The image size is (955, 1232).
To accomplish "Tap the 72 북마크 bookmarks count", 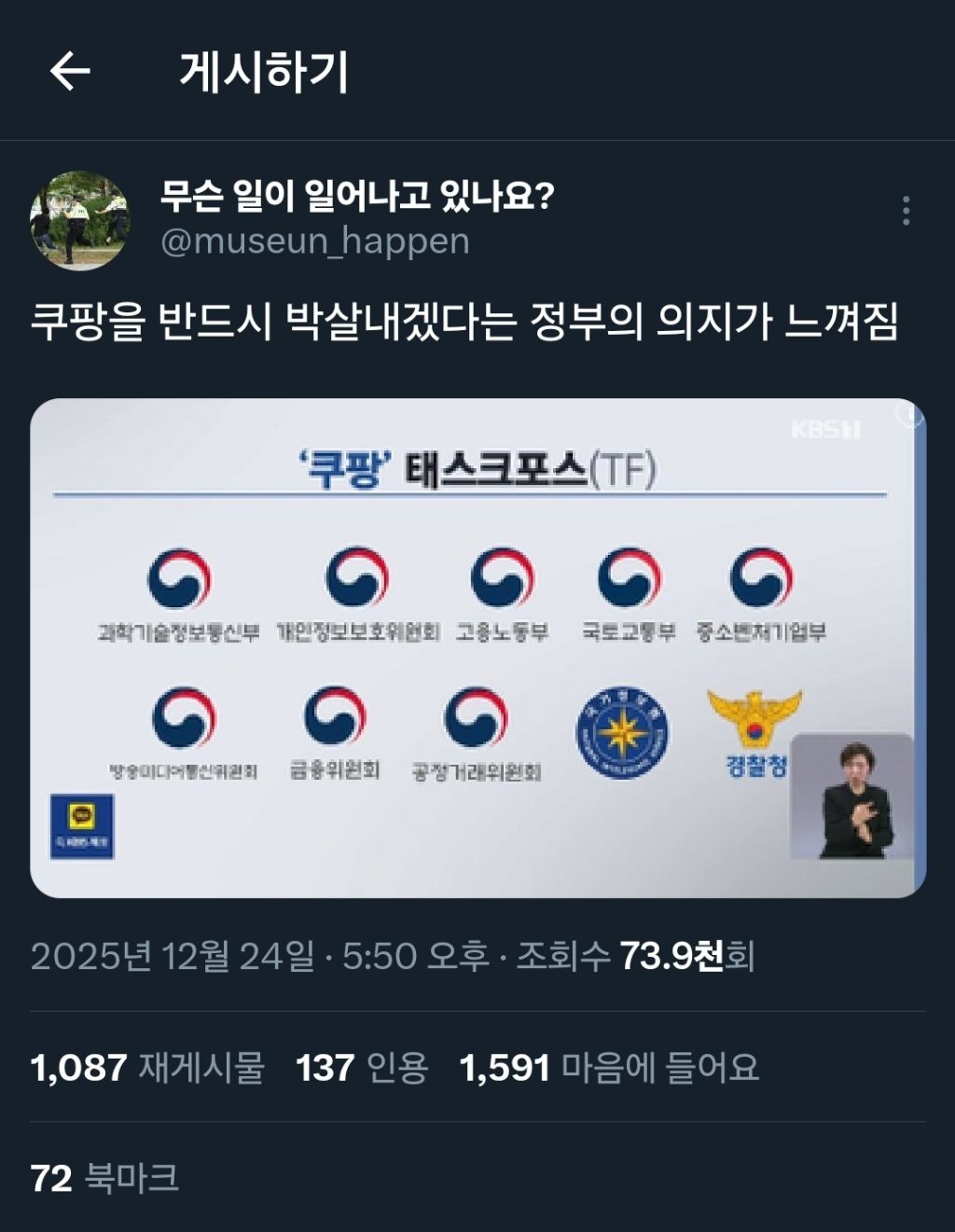I will tap(104, 1178).
